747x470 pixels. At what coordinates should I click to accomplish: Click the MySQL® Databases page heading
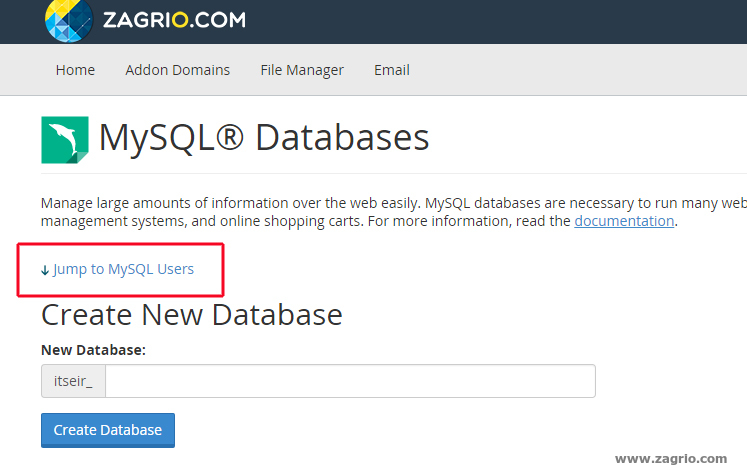coord(264,138)
